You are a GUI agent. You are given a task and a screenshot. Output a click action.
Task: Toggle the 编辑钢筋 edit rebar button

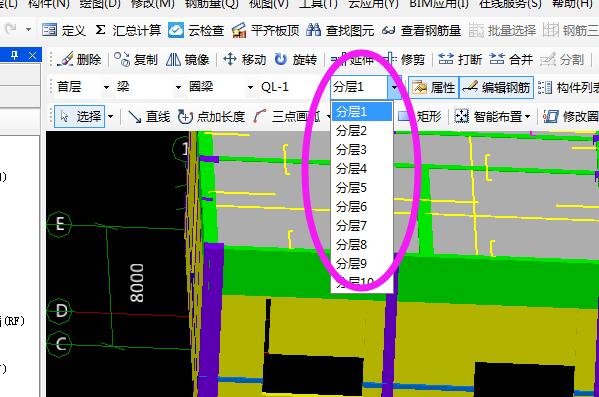[x=496, y=88]
